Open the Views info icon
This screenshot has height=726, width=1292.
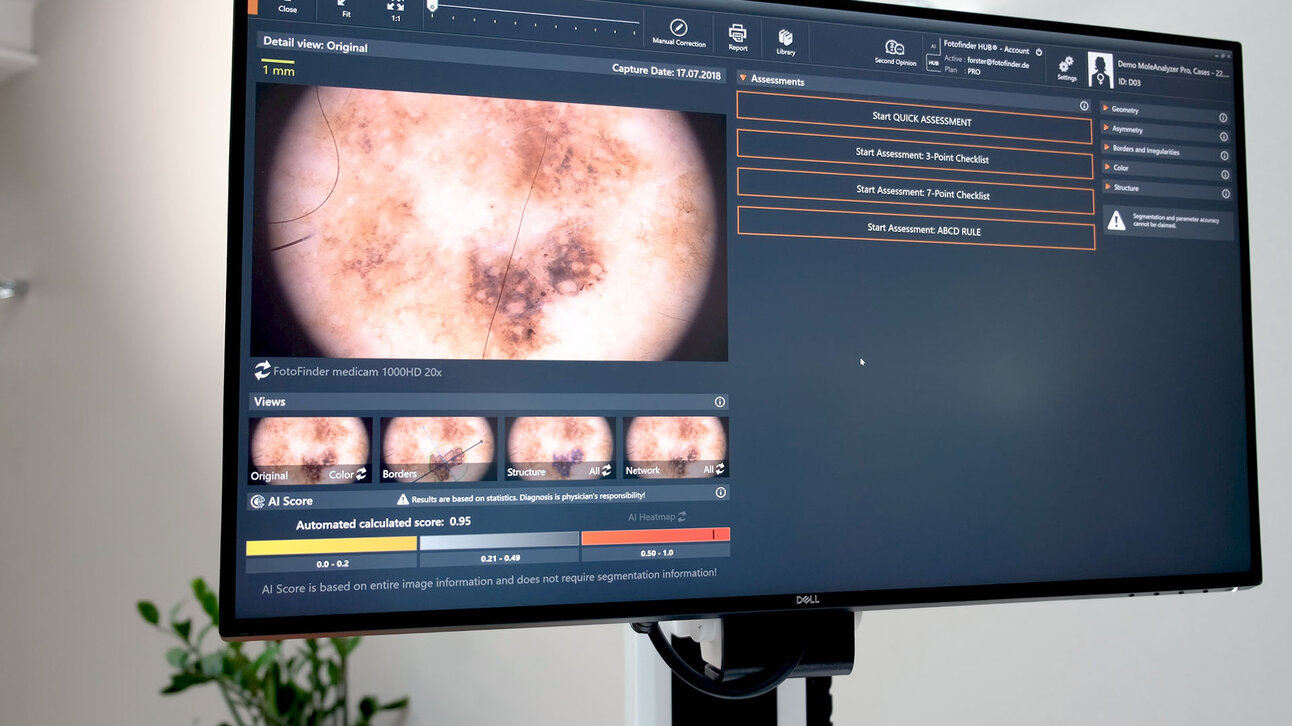pyautogui.click(x=718, y=401)
